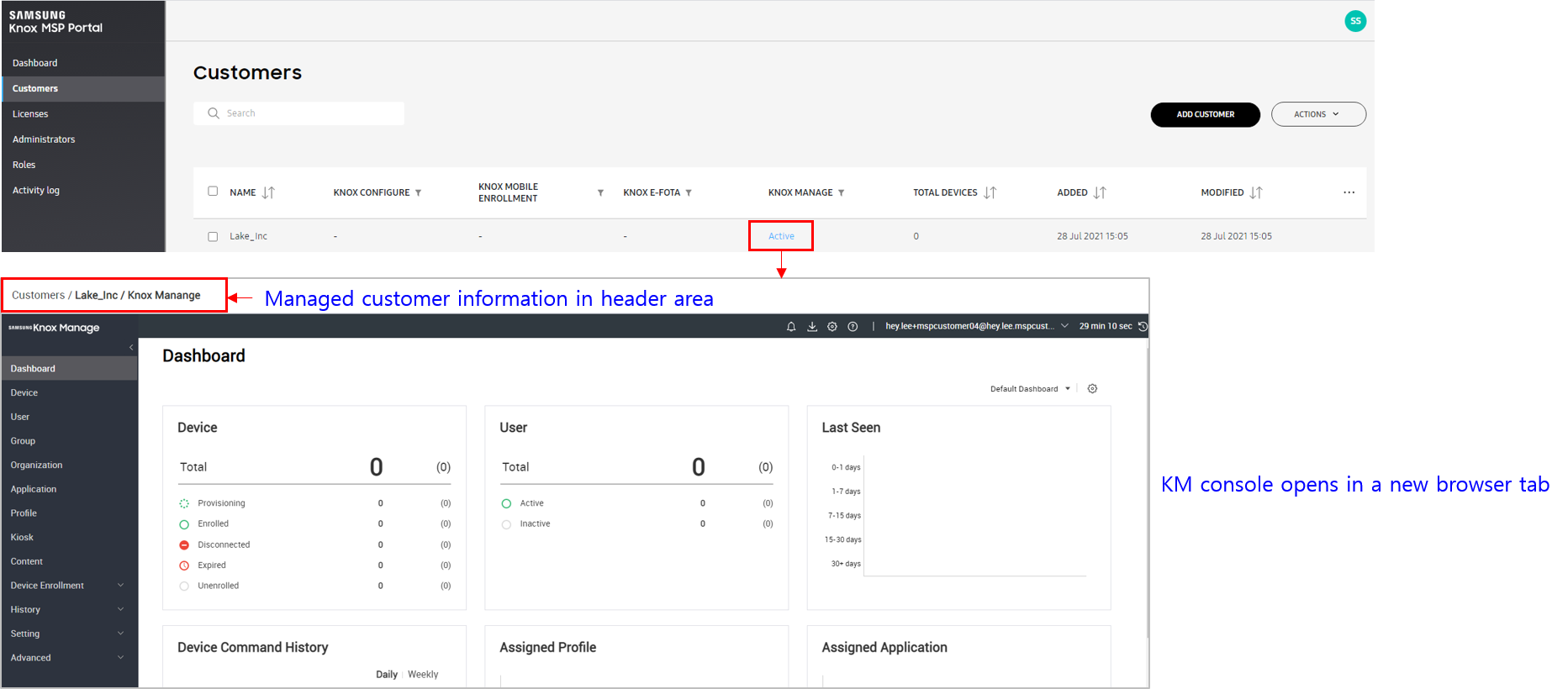Viewport: 1568px width, 689px height.
Task: Open the account email dropdown
Action: coord(976,326)
